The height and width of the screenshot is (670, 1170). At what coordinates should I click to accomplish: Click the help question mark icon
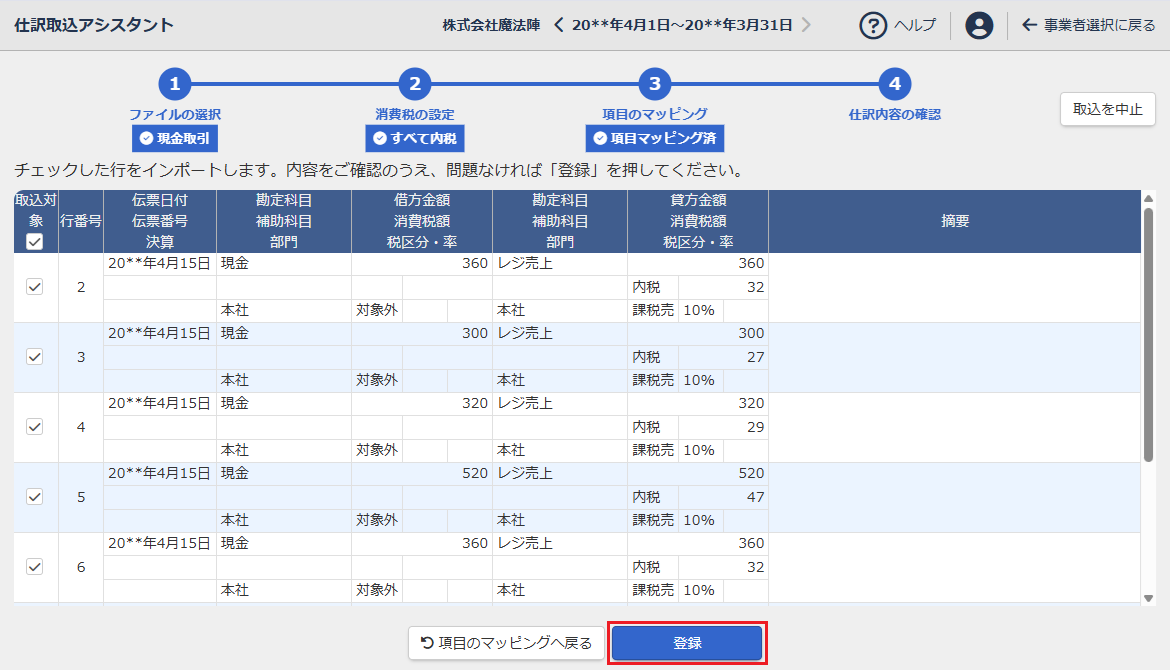(x=874, y=25)
